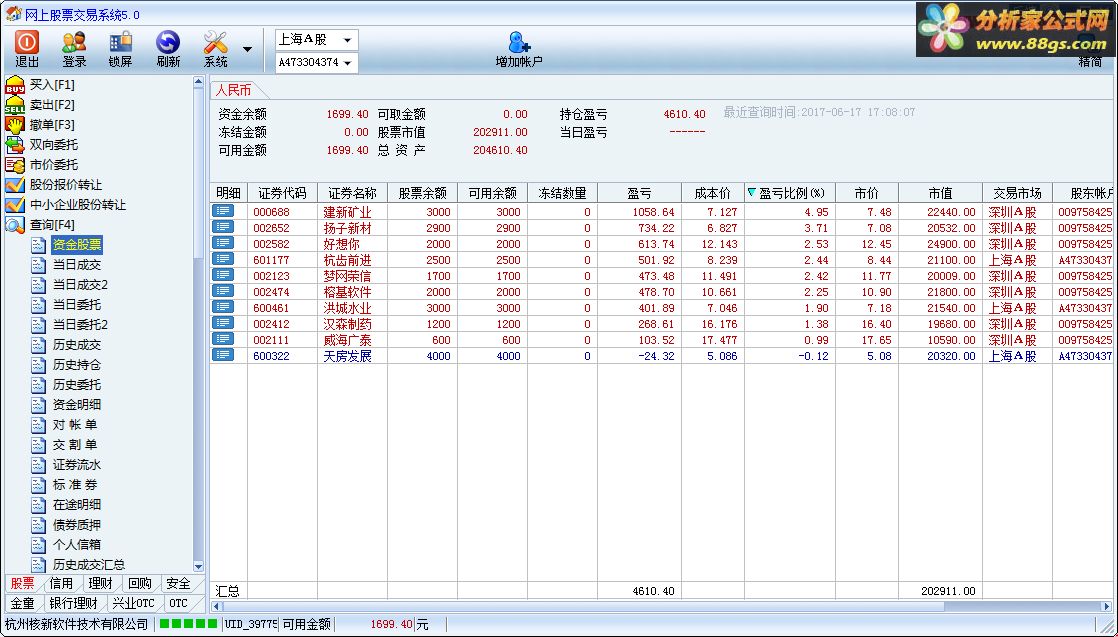1118x637 pixels.
Task: Switch to the 回购 bottom tab
Action: tap(140, 584)
